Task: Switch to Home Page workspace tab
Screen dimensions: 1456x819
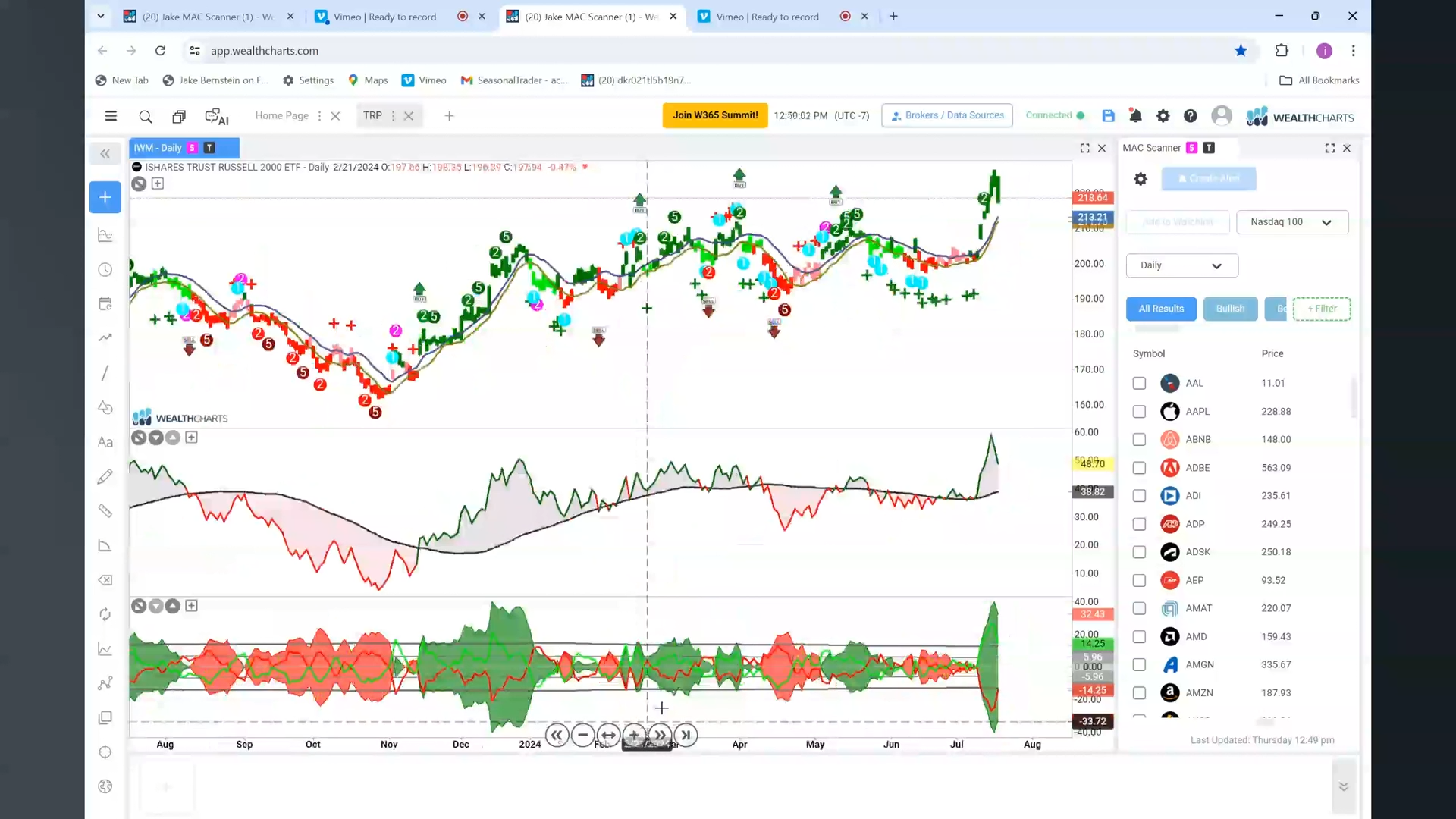Action: (281, 116)
